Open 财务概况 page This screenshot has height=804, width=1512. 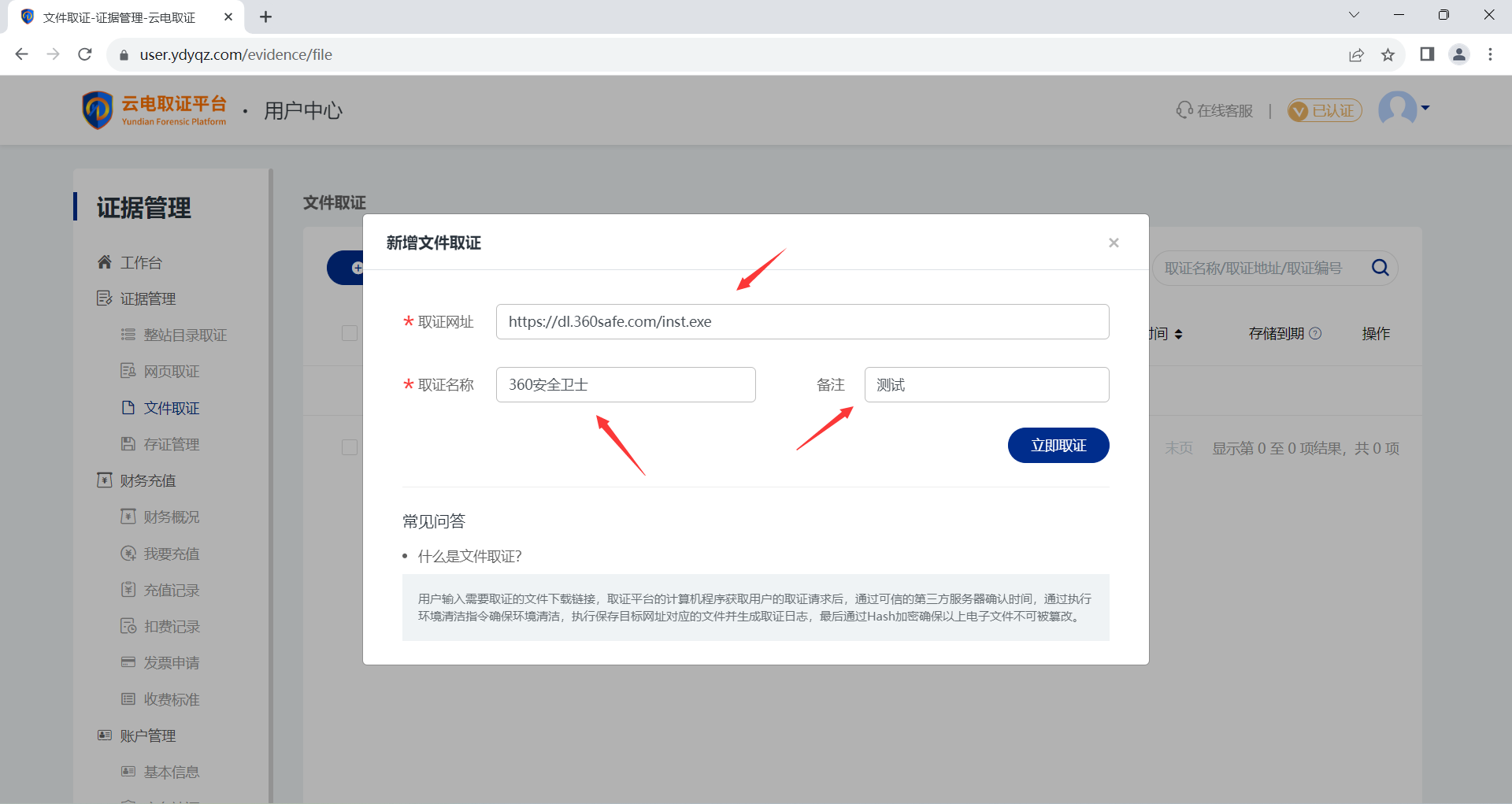point(172,517)
